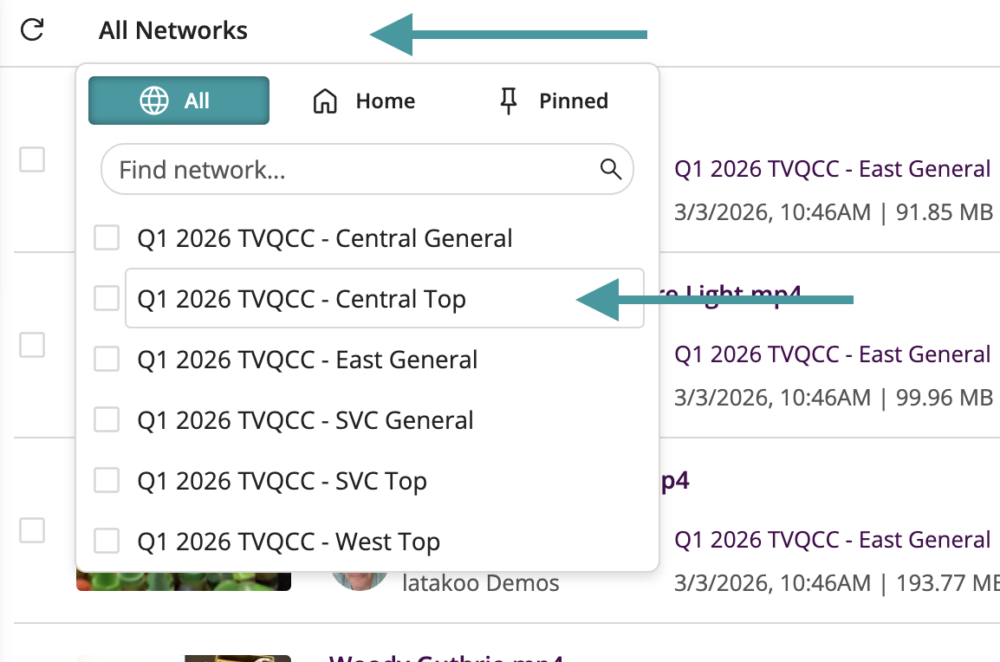Select the second file row checkbox
1000x662 pixels.
(x=32, y=345)
